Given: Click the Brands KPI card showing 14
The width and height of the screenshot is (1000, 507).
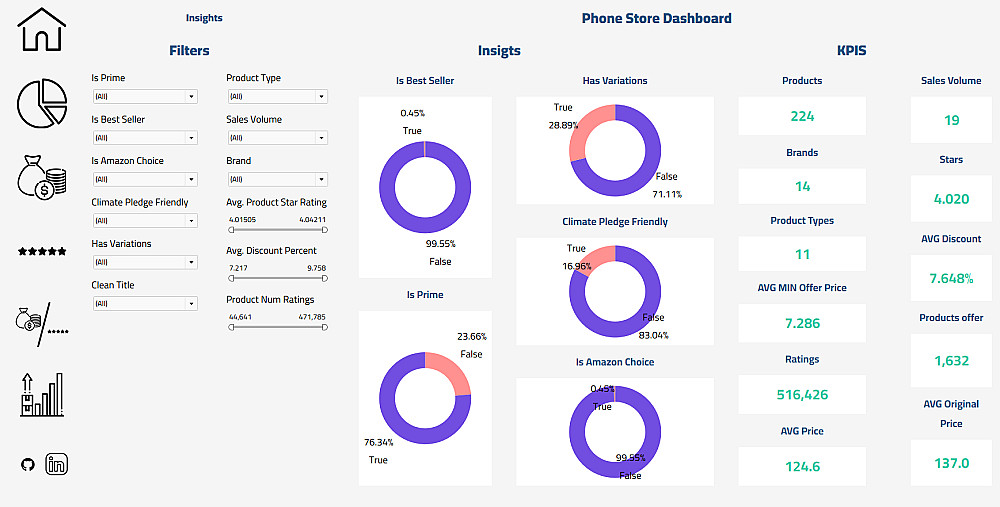Looking at the screenshot, I should pos(802,186).
